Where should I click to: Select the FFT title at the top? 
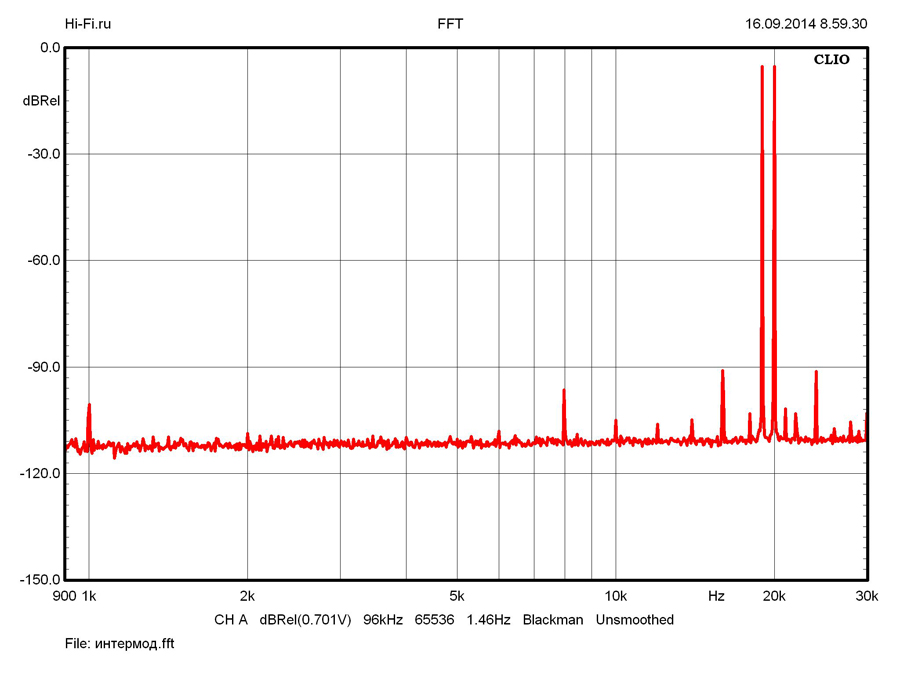pos(450,24)
